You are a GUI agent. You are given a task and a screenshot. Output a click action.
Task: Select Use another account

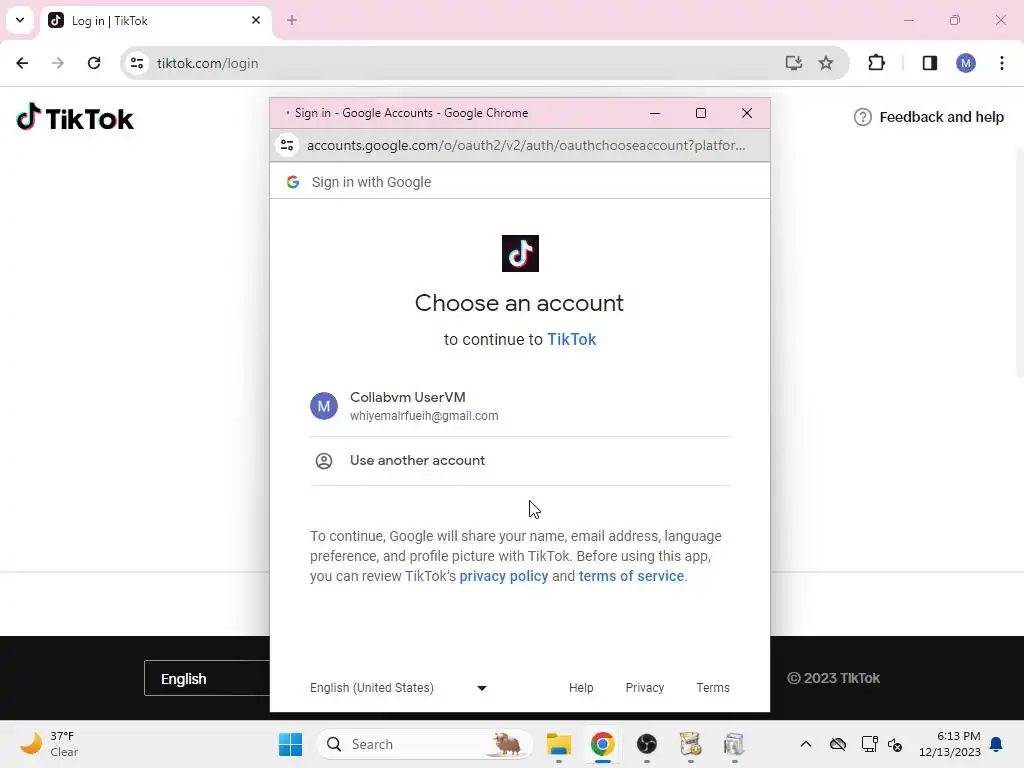[520, 460]
